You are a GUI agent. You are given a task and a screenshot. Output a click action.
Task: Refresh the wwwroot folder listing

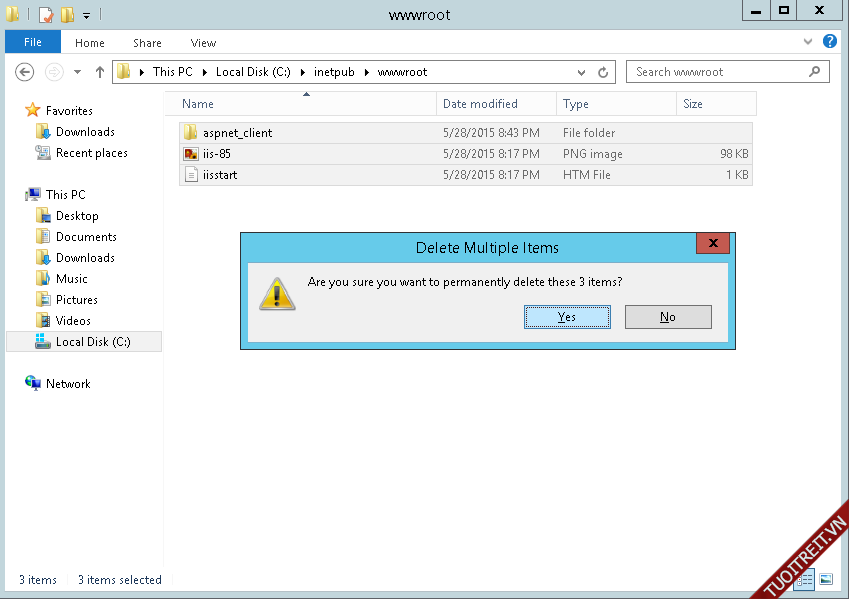603,72
